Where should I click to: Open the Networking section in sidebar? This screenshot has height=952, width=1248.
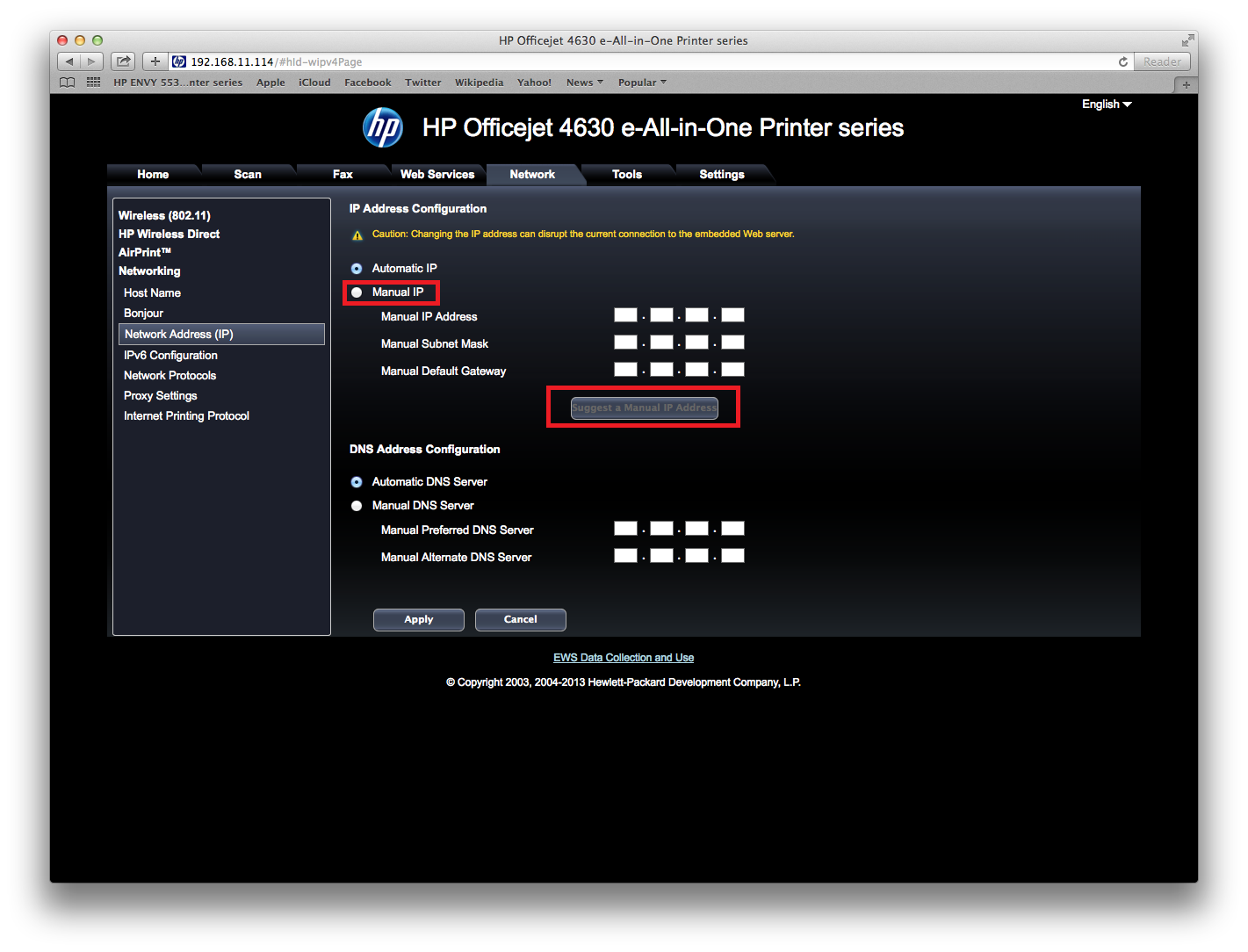coord(149,271)
